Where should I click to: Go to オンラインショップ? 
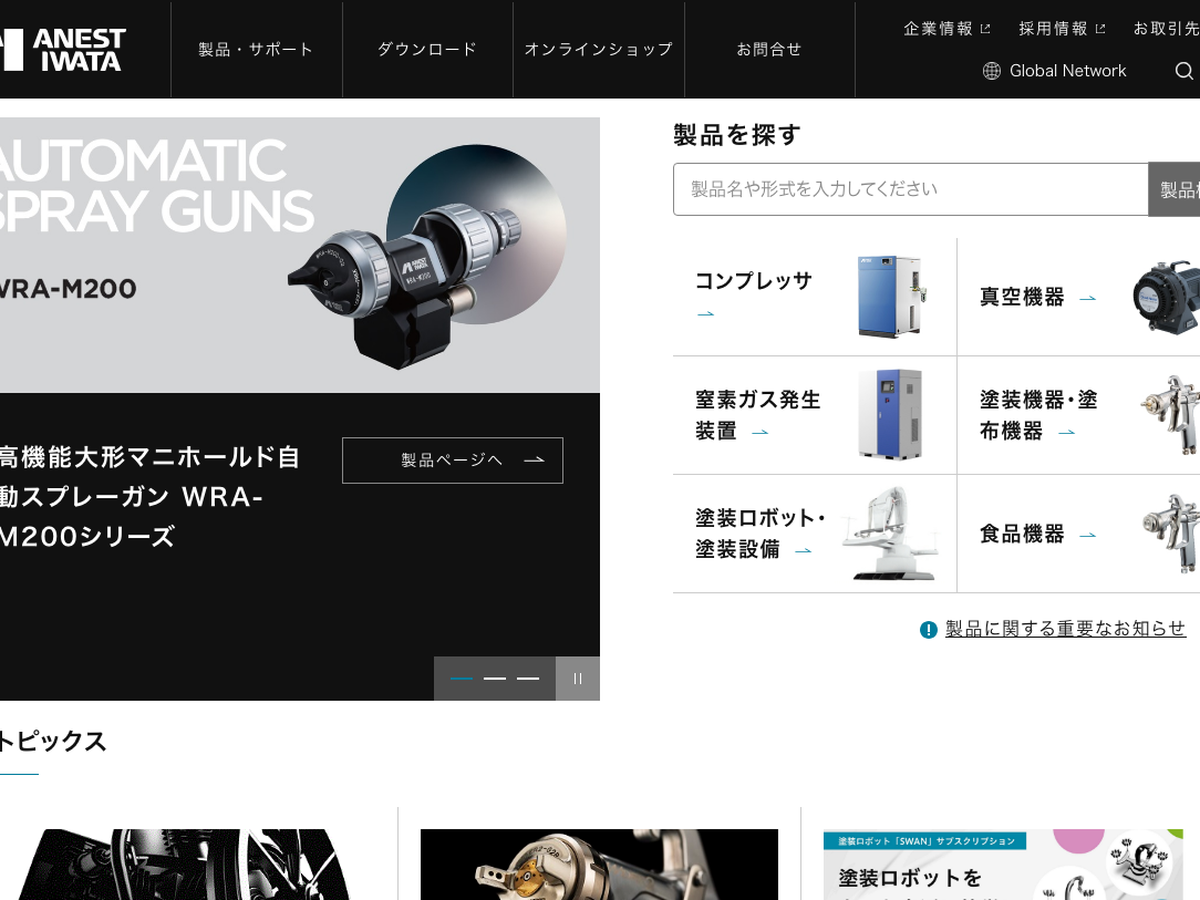pos(598,49)
